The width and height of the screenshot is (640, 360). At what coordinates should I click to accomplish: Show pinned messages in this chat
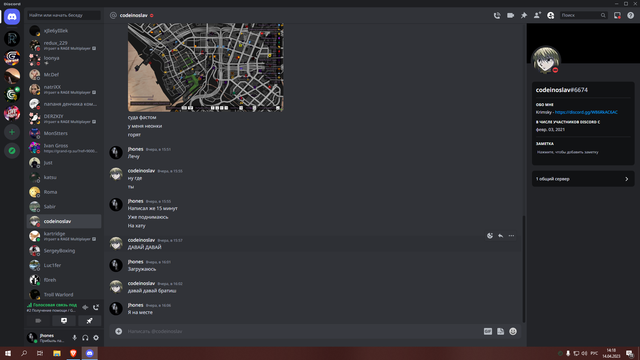(x=524, y=16)
